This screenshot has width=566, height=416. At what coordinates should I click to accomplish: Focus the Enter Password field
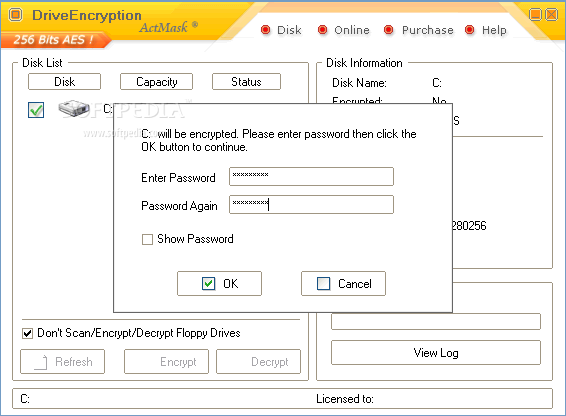coord(311,176)
